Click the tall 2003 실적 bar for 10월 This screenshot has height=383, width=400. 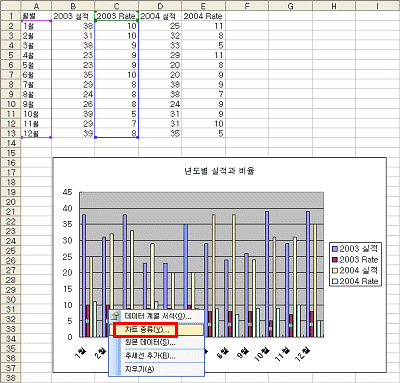pos(267,274)
